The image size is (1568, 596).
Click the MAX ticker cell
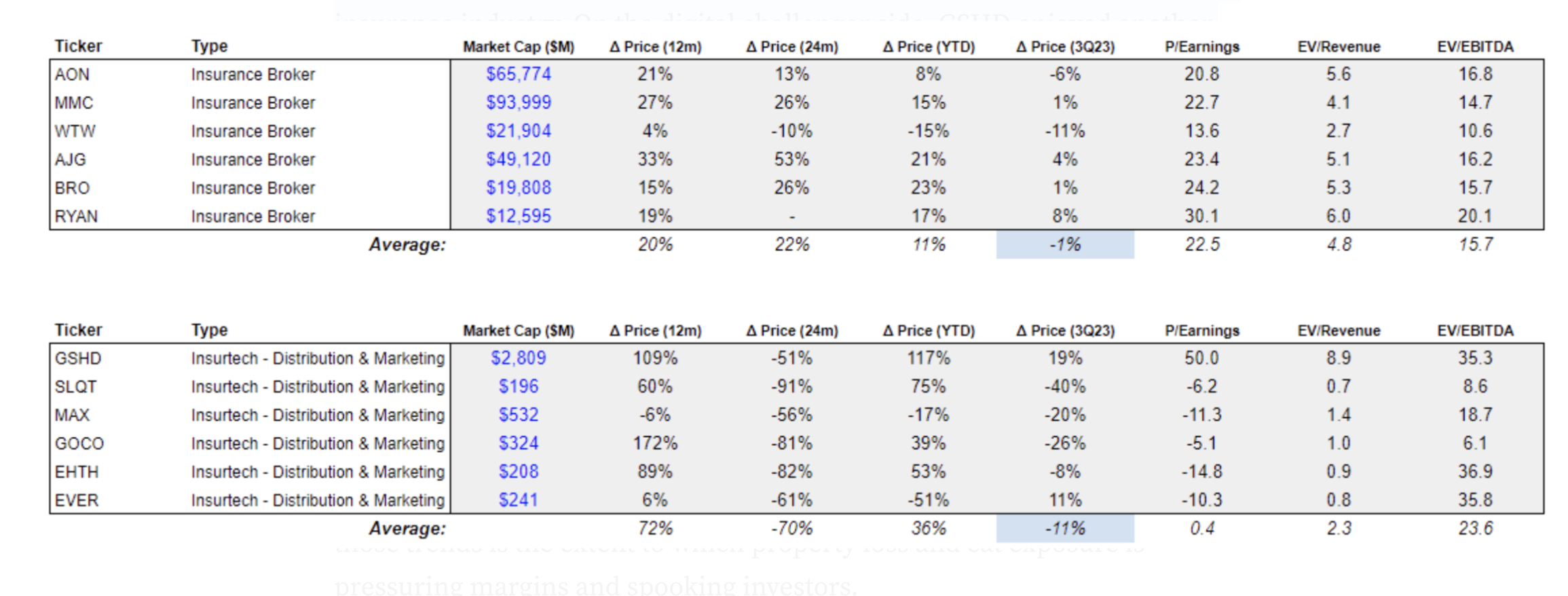click(x=72, y=415)
